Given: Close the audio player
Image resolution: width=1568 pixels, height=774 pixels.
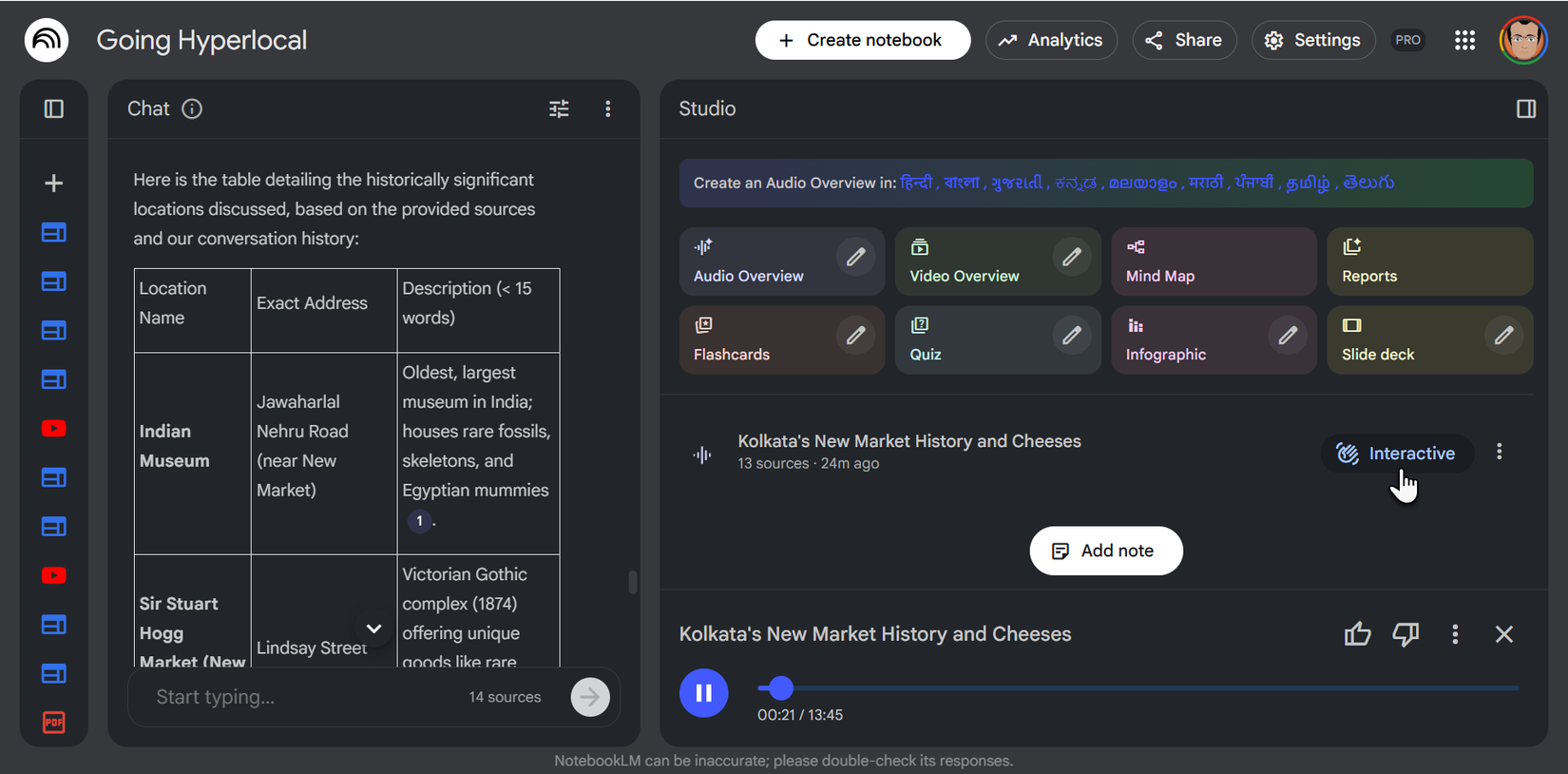Looking at the screenshot, I should tap(1503, 634).
